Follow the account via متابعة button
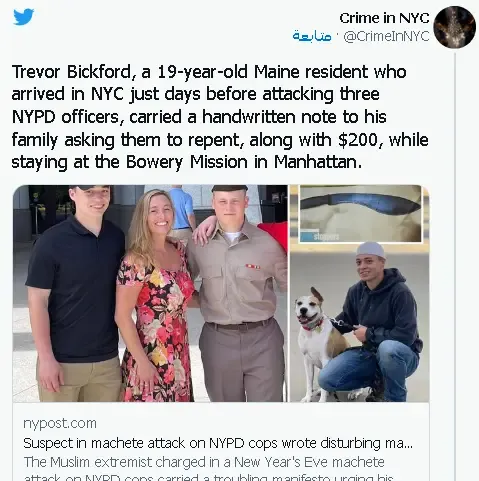479x481 pixels. click(312, 36)
